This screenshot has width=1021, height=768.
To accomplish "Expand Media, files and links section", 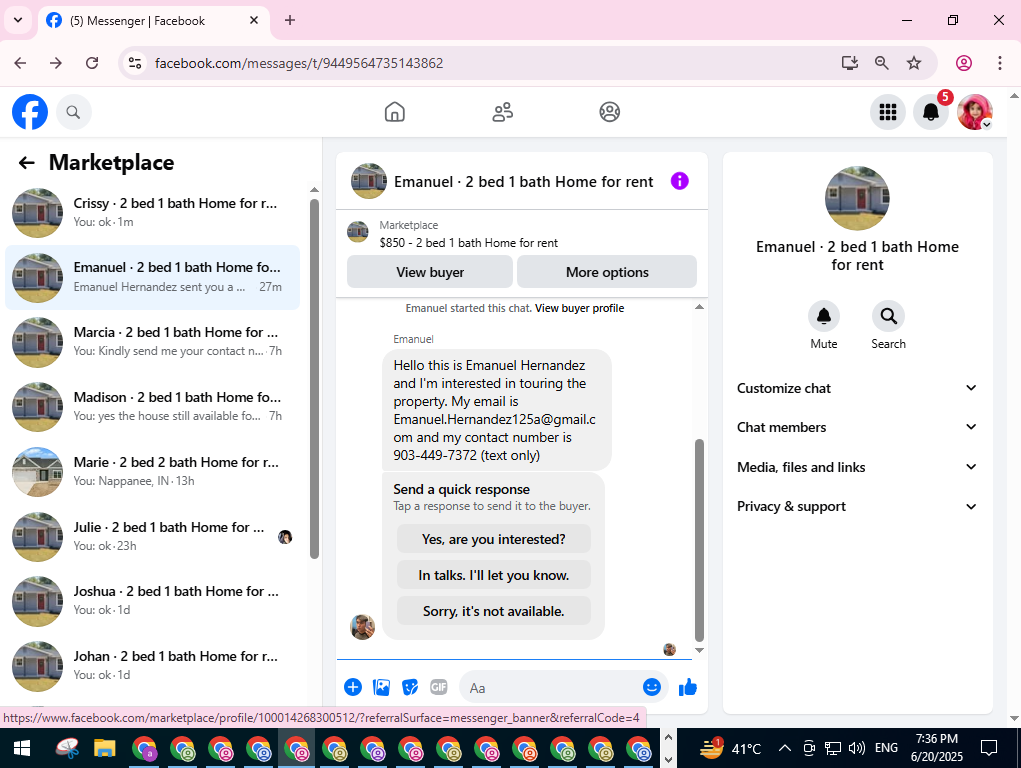I will click(857, 467).
